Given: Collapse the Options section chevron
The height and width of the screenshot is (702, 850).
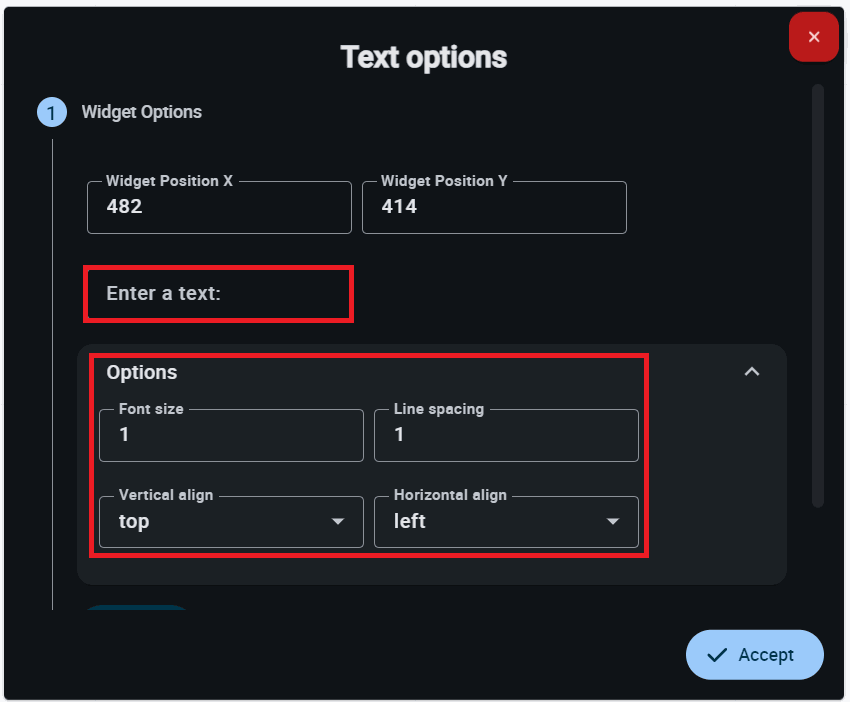Looking at the screenshot, I should coord(752,372).
